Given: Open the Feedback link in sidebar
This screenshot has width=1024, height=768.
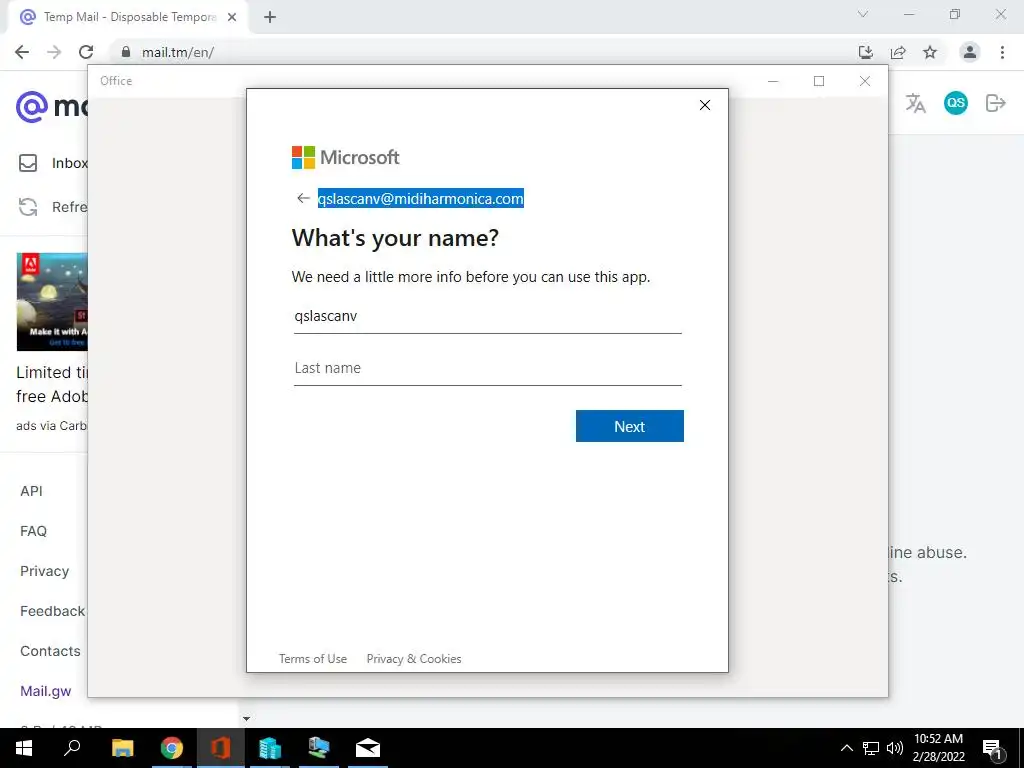Looking at the screenshot, I should click(53, 611).
